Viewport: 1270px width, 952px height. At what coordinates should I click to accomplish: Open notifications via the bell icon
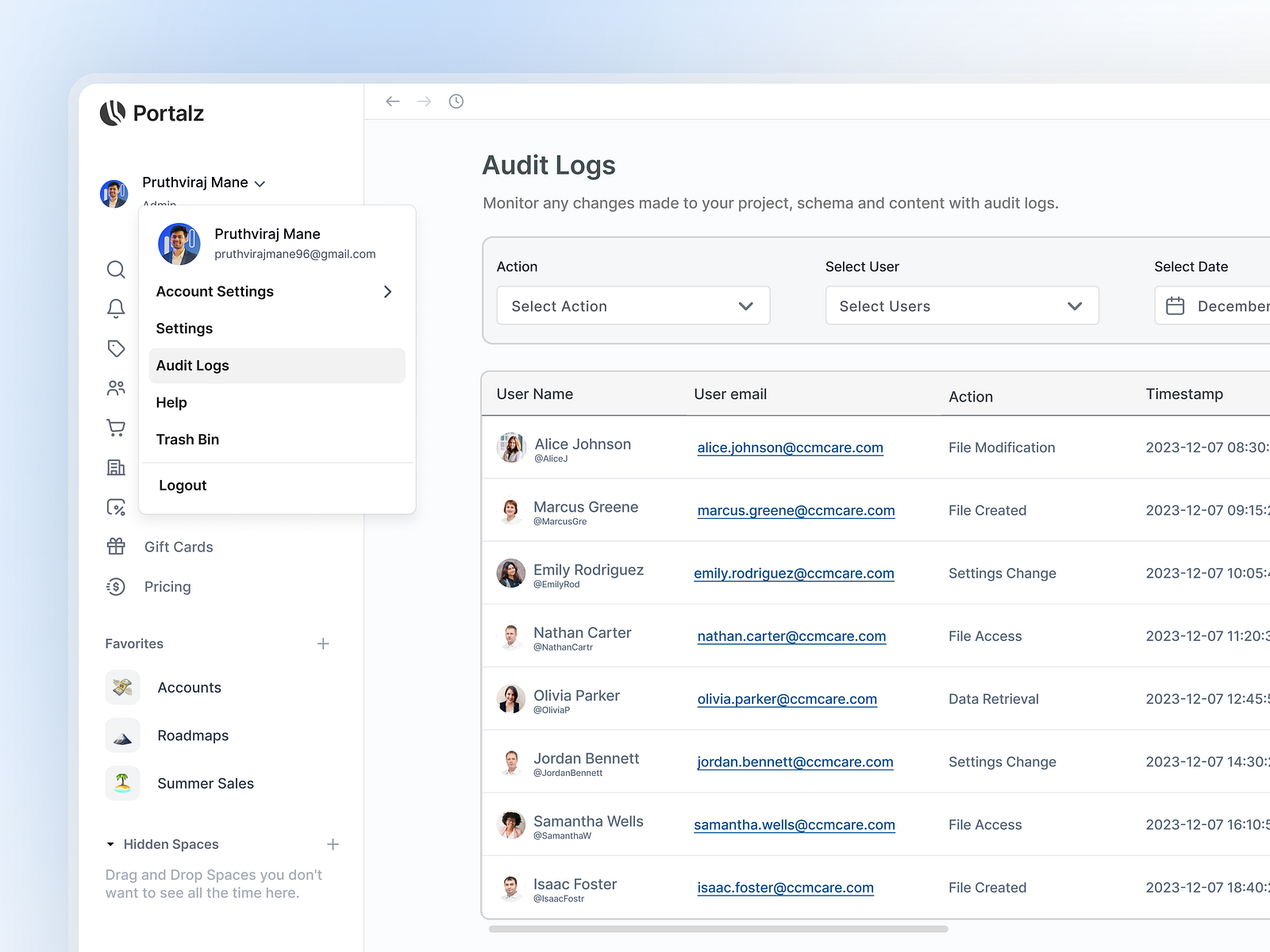pyautogui.click(x=116, y=309)
